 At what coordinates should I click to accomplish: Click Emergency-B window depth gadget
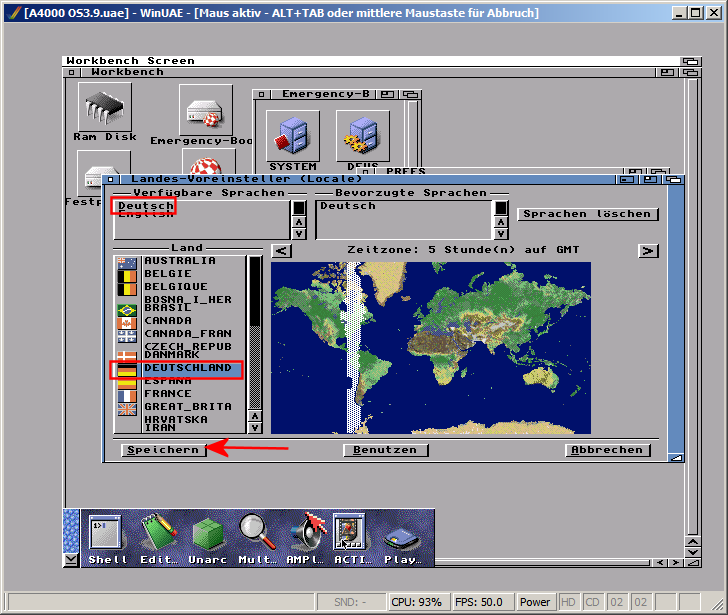[410, 94]
